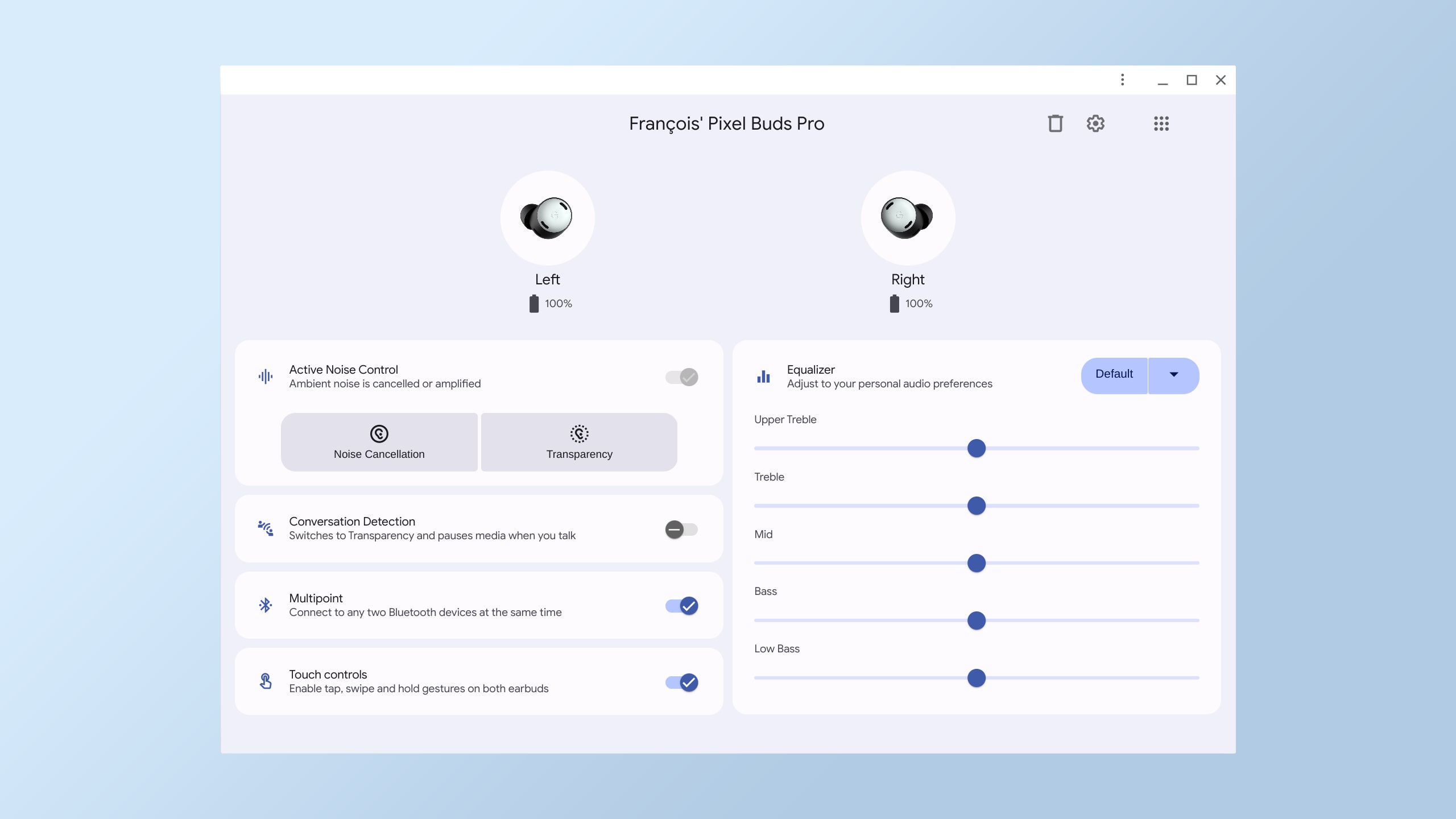1456x819 pixels.
Task: Click the Conversation Detection icon
Action: [265, 528]
